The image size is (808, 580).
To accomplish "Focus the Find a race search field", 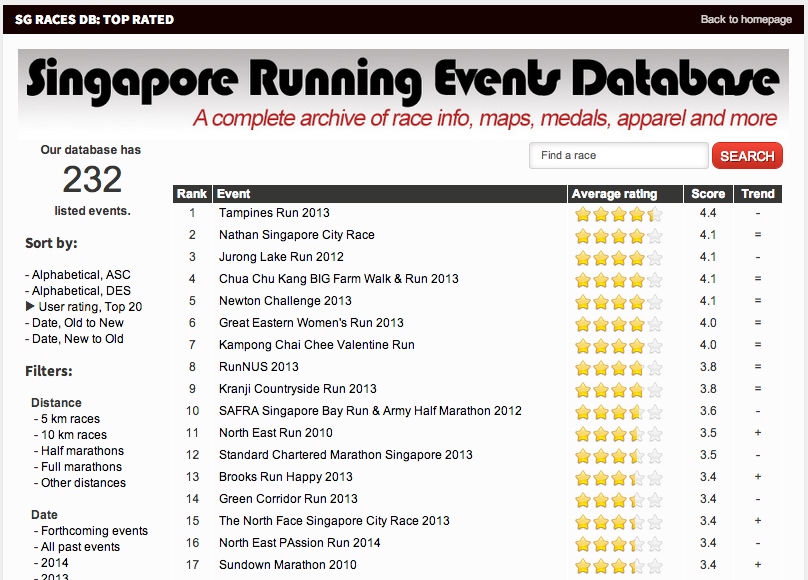I will coord(619,156).
